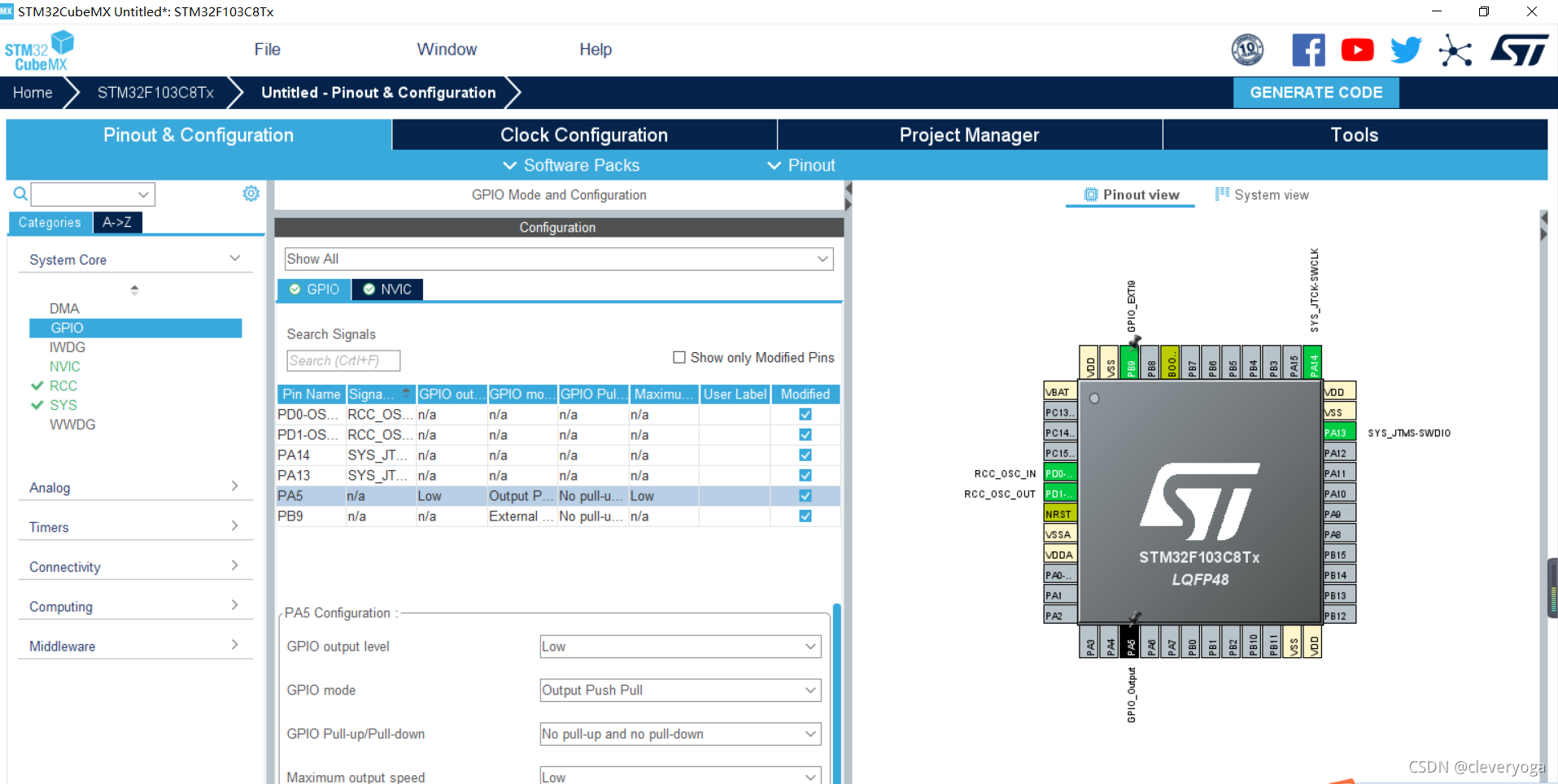Open the ST Twitter icon
The image size is (1558, 784).
1406,50
